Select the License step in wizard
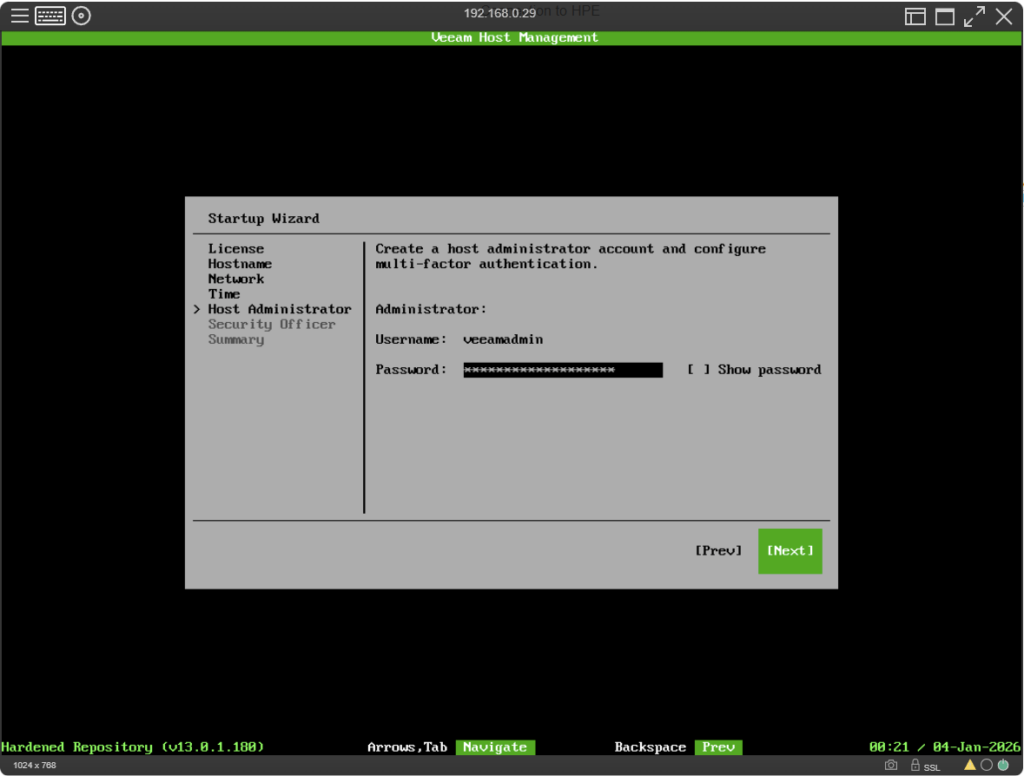The image size is (1024, 776). (236, 249)
